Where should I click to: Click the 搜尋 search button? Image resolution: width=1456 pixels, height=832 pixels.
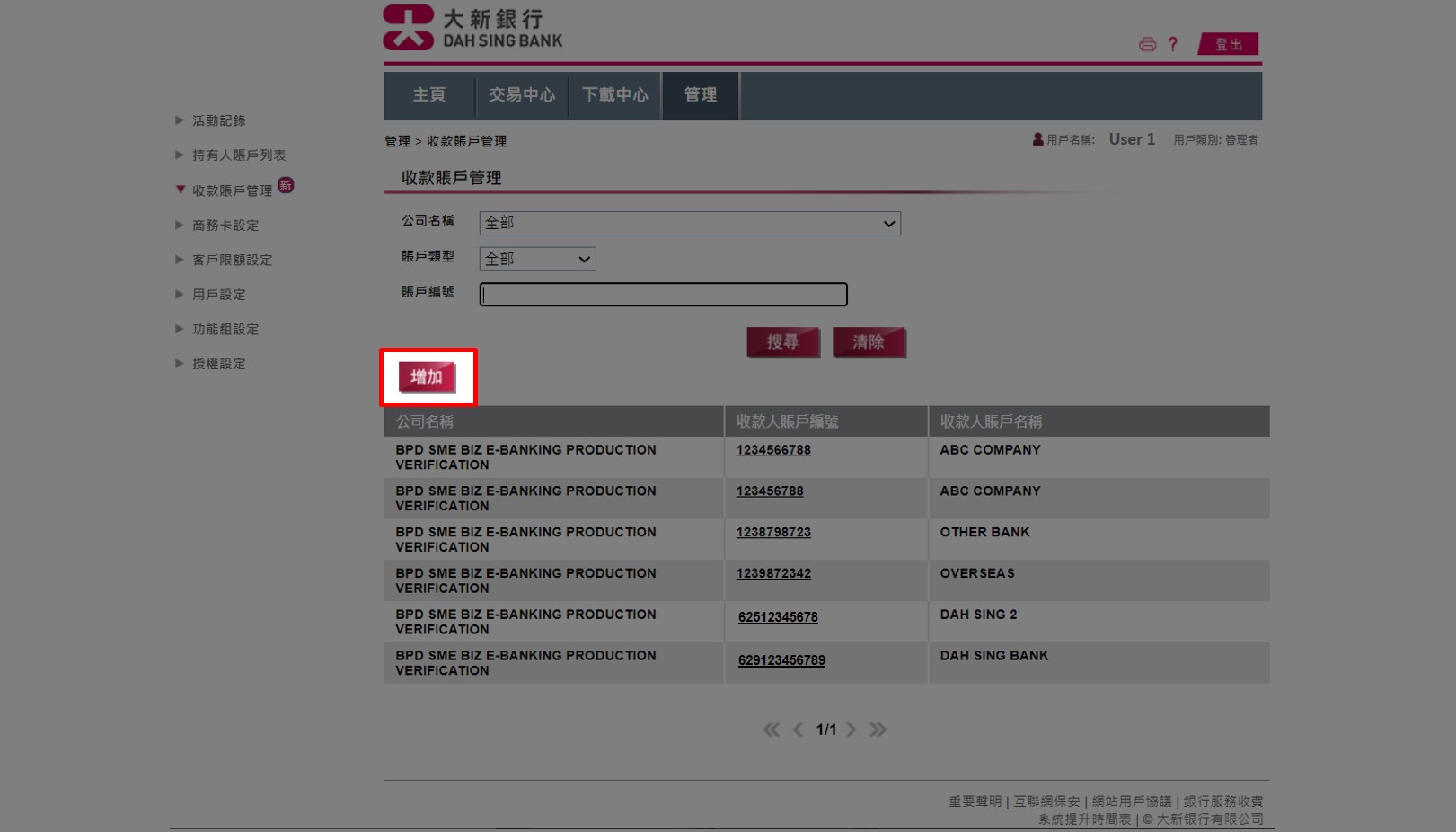tap(782, 341)
